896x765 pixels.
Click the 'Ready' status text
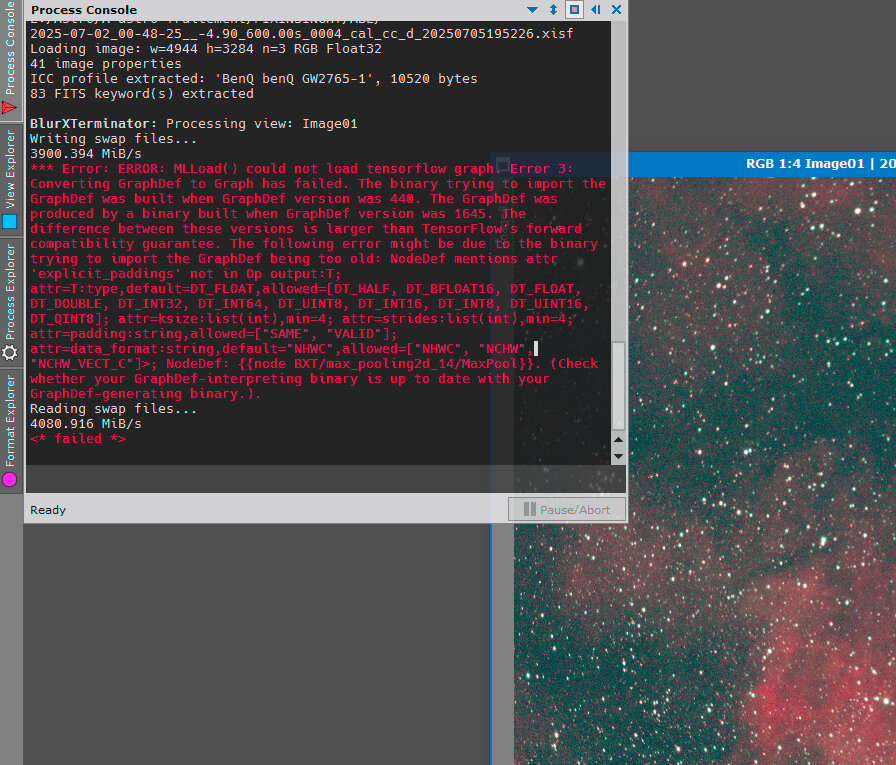[48, 510]
